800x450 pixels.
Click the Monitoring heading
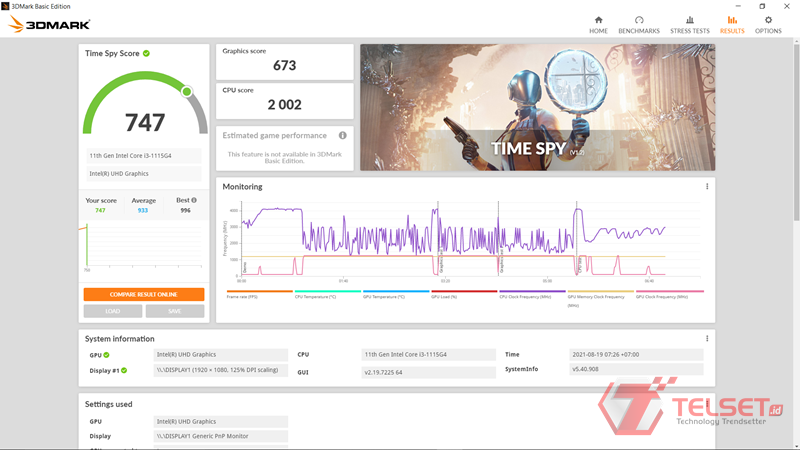coord(242,187)
